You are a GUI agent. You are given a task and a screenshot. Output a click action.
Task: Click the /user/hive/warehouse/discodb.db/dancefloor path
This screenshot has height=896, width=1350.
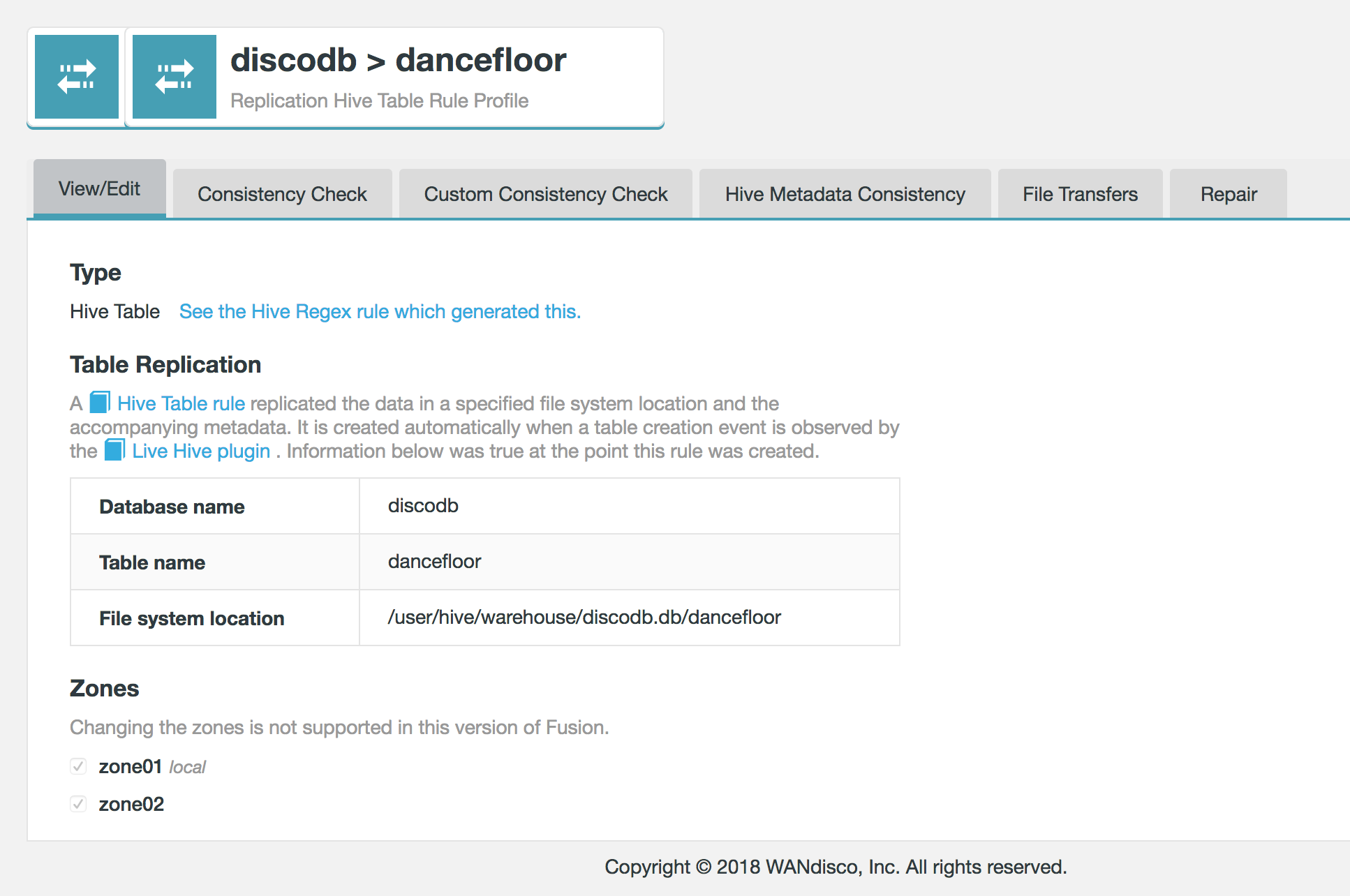point(584,617)
